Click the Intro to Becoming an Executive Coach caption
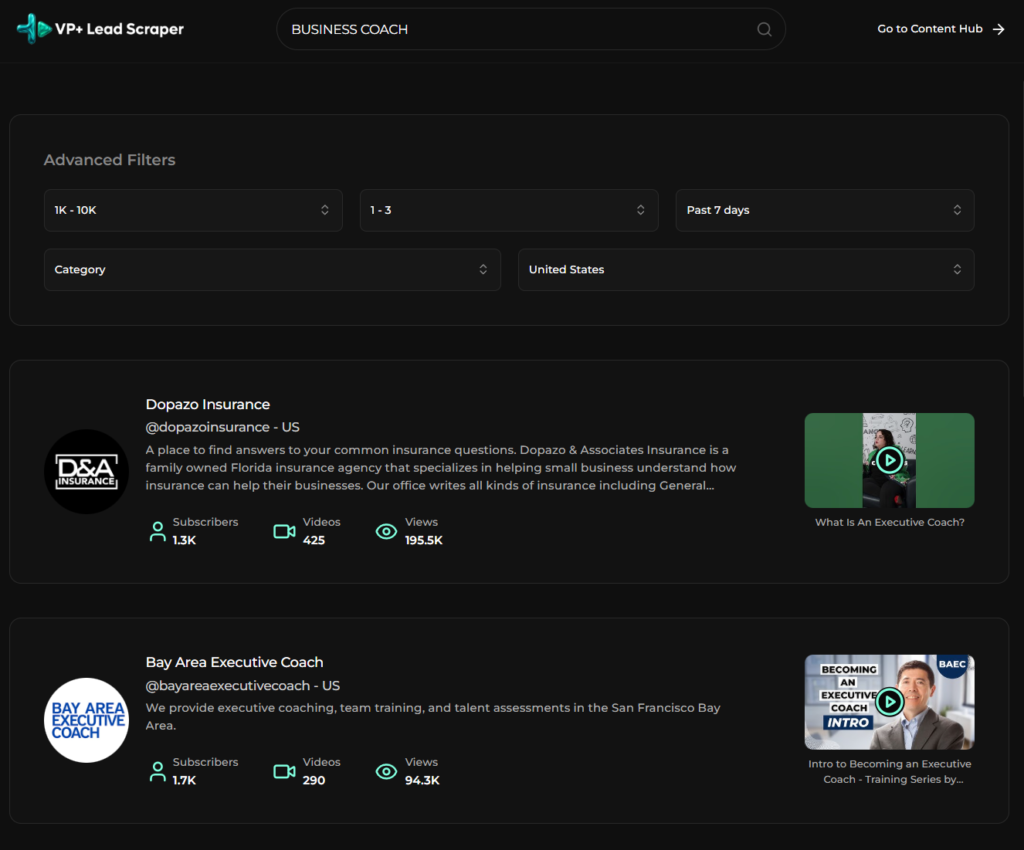Image resolution: width=1024 pixels, height=850 pixels. click(x=889, y=772)
